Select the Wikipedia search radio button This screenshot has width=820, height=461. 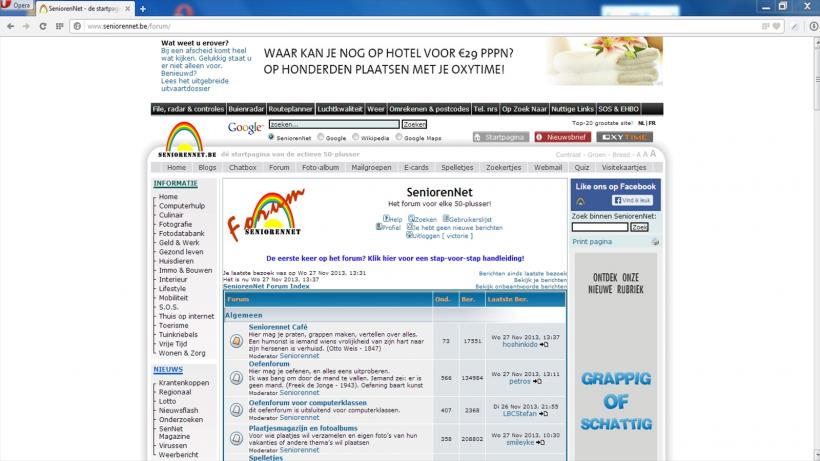tap(355, 137)
